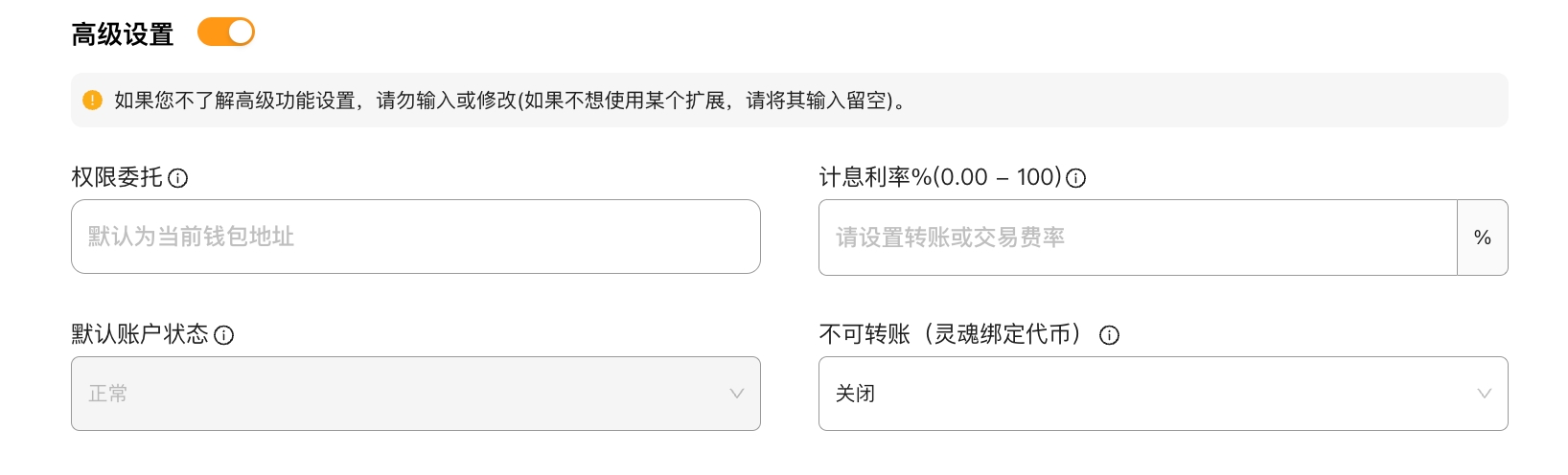Click the info icon beside 不可转账（灵魂绑定代币）

point(1109,335)
